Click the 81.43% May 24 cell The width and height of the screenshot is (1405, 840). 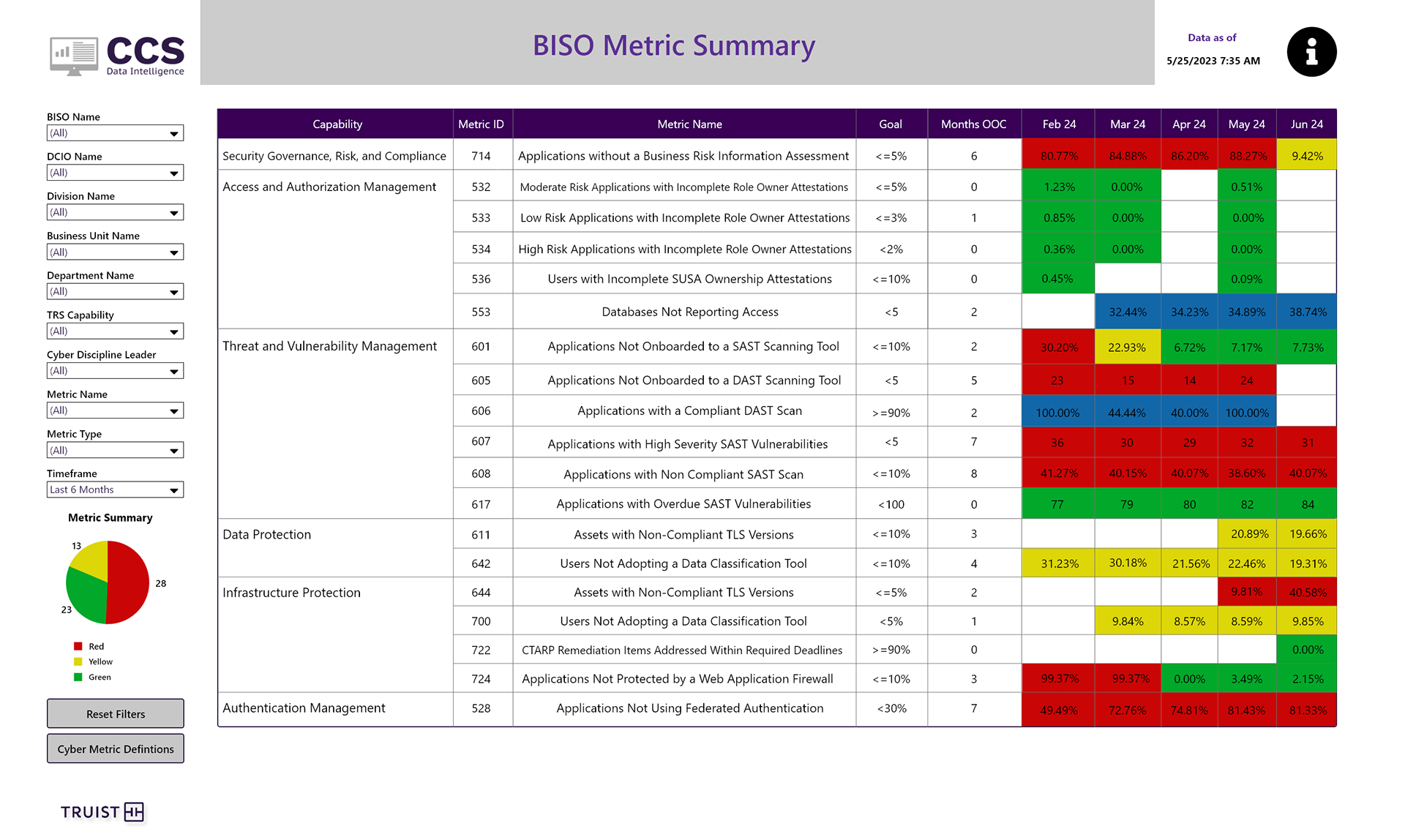[x=1247, y=710]
